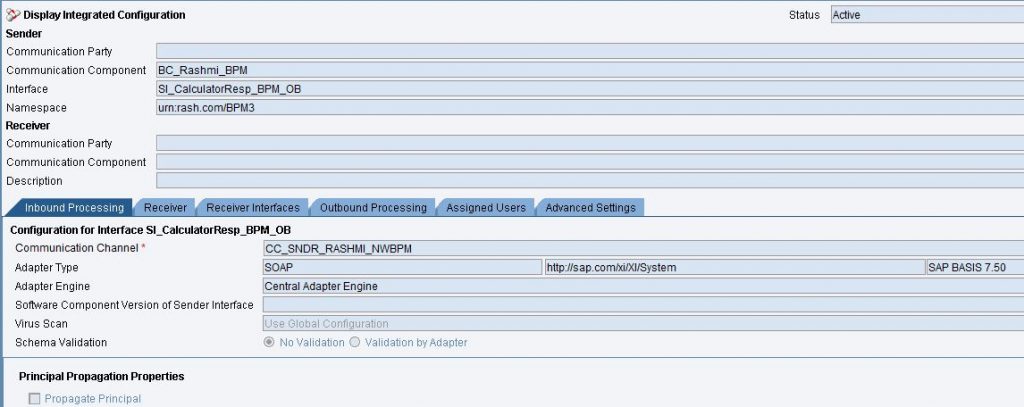The height and width of the screenshot is (407, 1024).
Task: Click the Adapter Engine field
Action: point(643,286)
